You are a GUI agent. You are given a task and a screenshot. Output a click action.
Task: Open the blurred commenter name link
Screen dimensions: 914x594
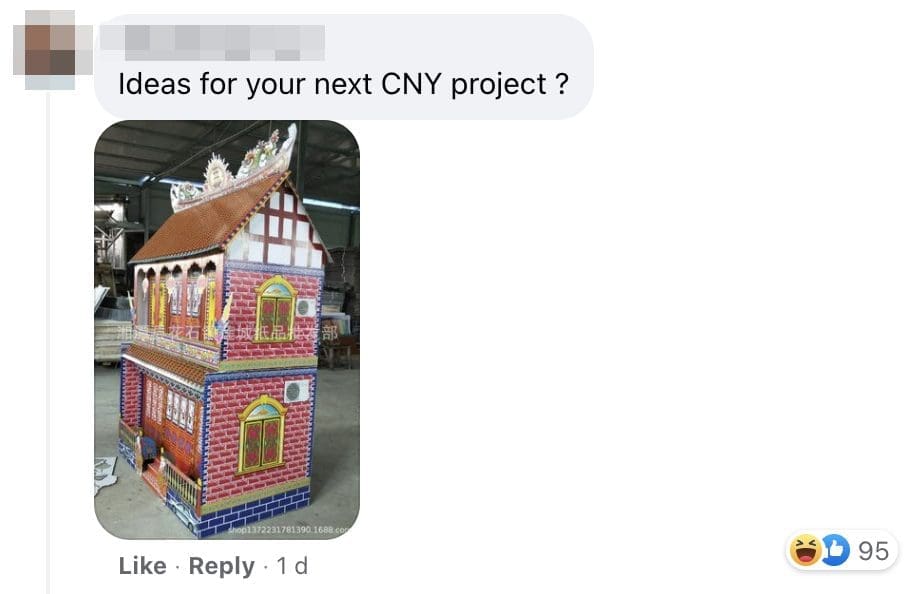pos(213,42)
